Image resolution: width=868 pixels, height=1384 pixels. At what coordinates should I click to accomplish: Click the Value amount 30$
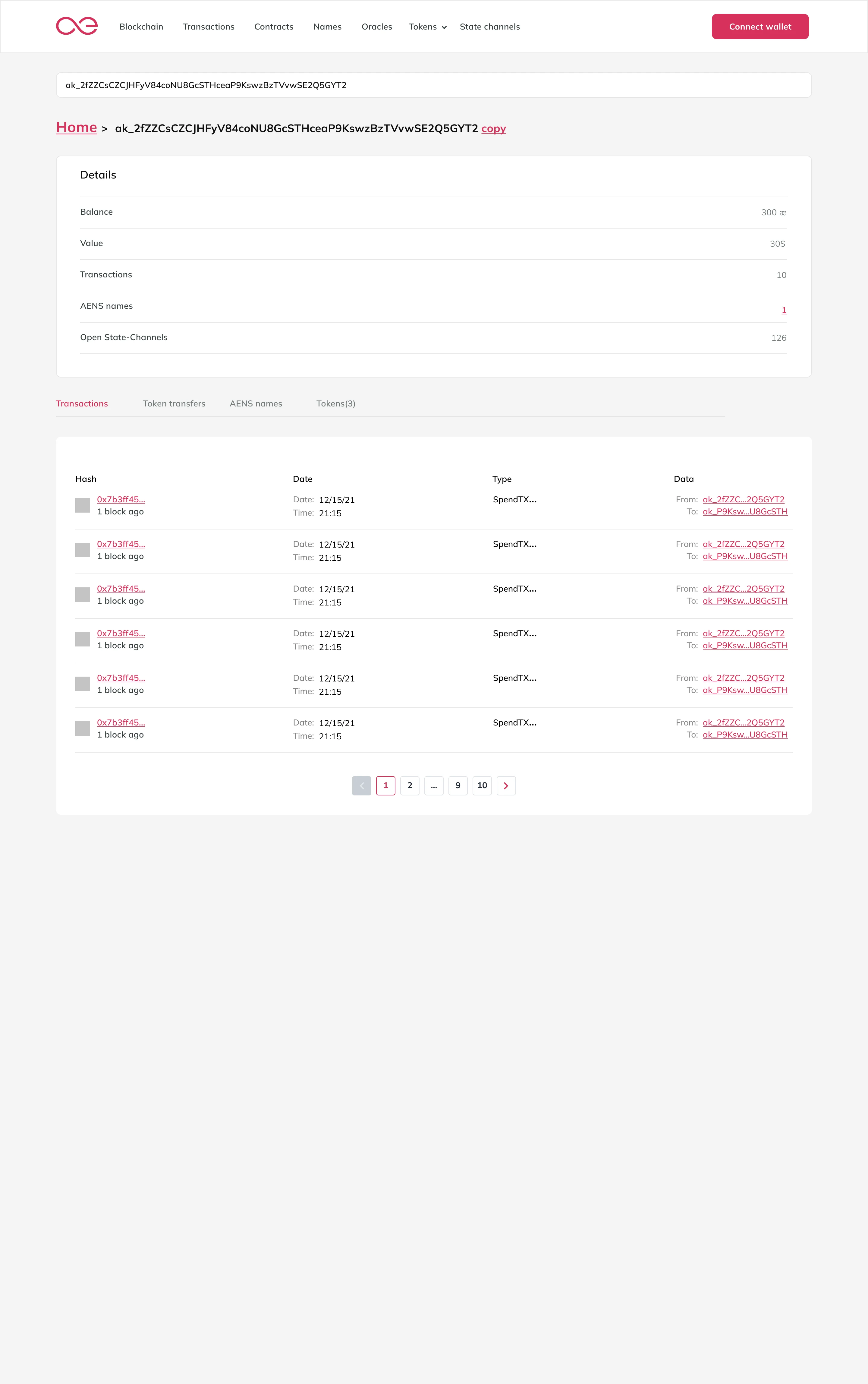778,244
